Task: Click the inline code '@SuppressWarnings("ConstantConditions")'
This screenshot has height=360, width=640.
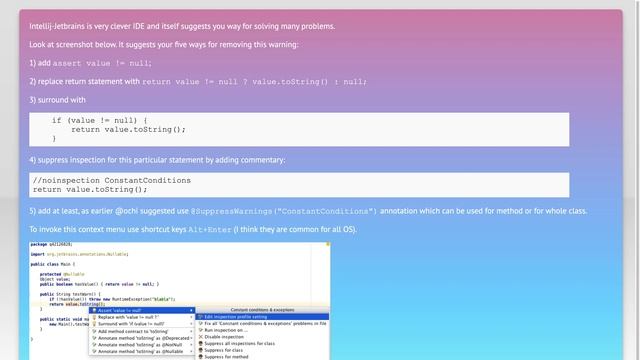Action: pos(284,211)
